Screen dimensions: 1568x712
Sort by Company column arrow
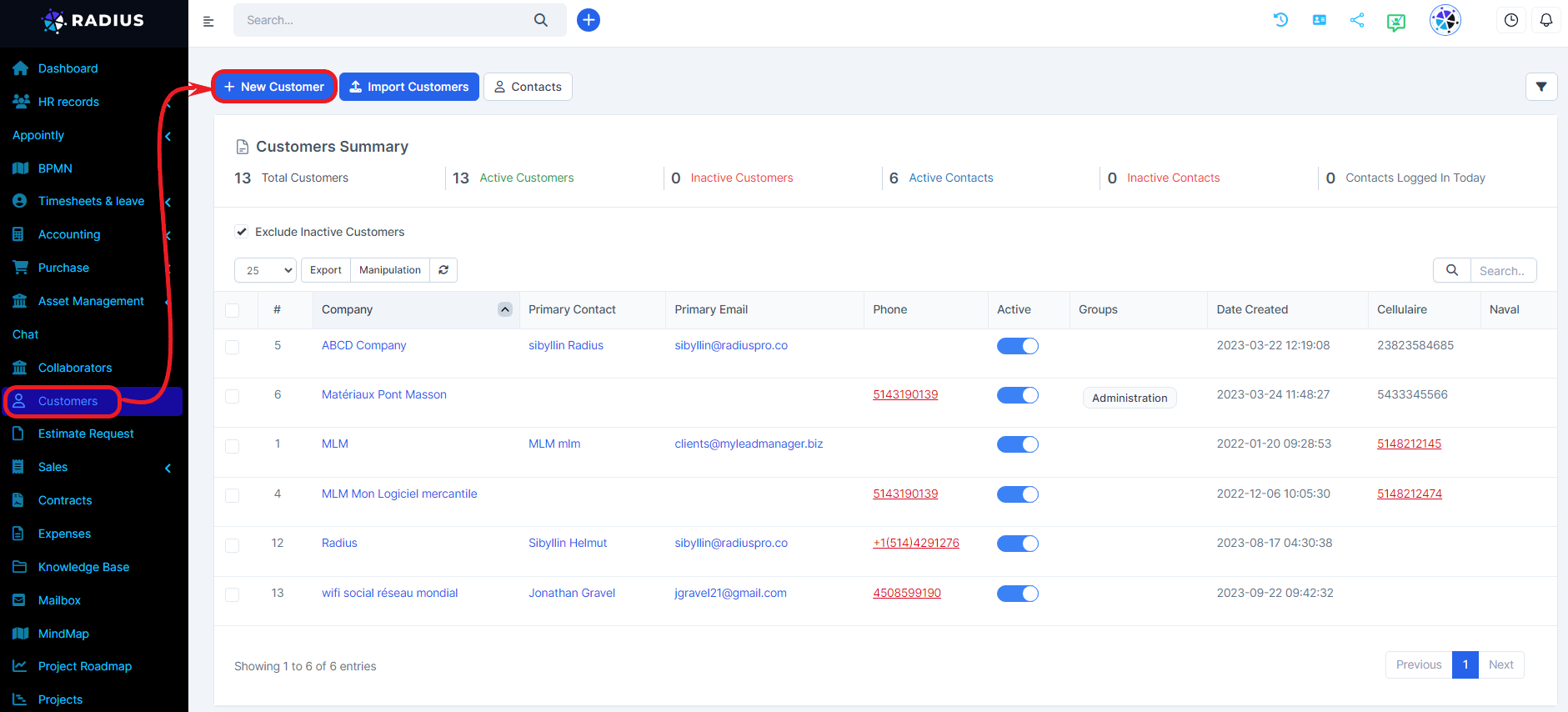[x=505, y=309]
